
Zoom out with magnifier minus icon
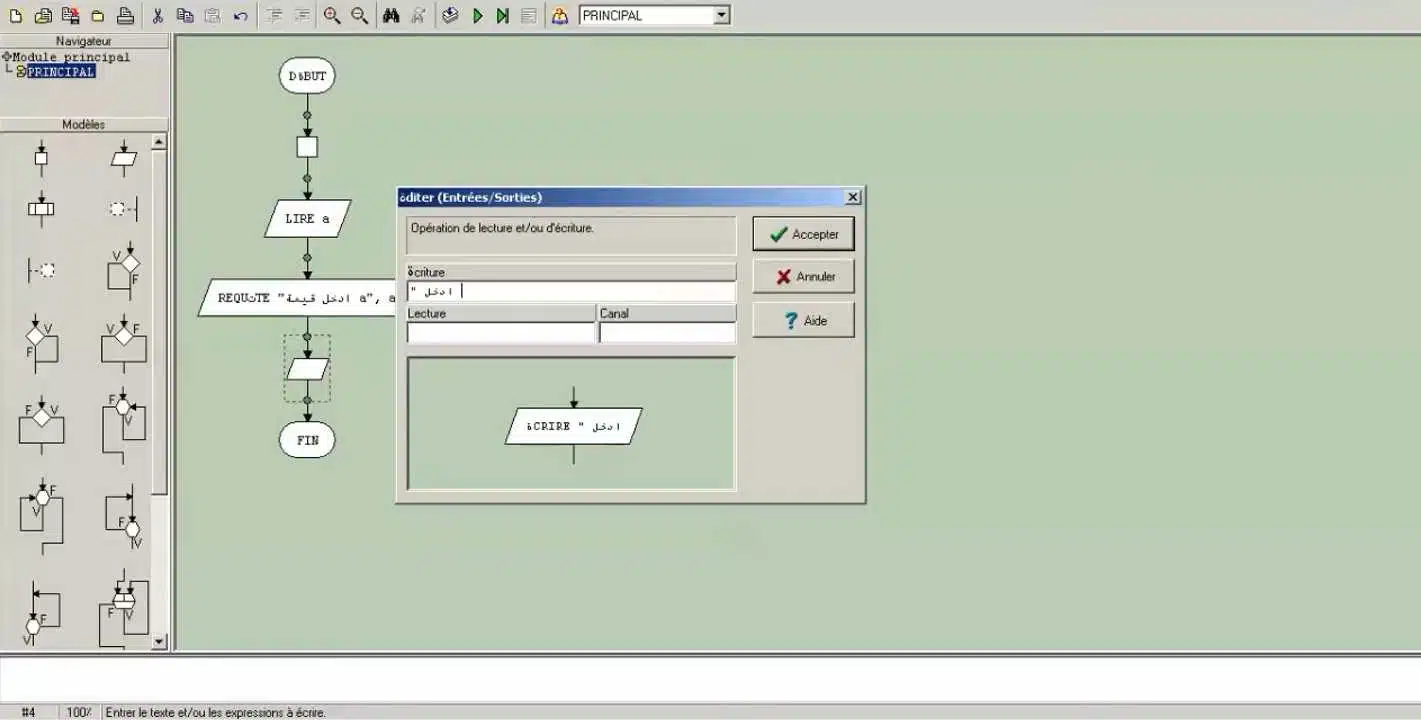point(360,15)
